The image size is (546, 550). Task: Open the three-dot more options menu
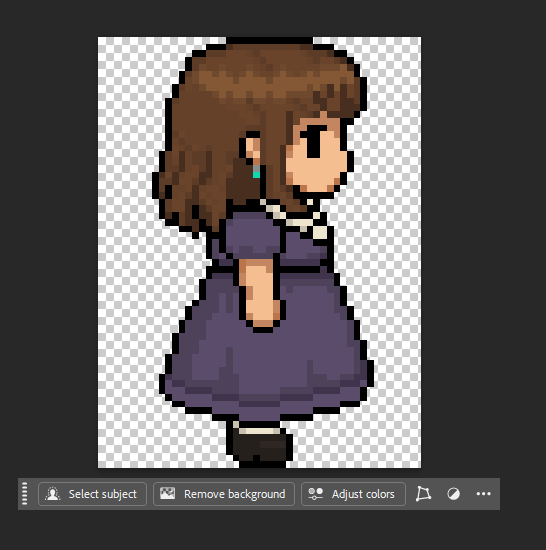484,494
